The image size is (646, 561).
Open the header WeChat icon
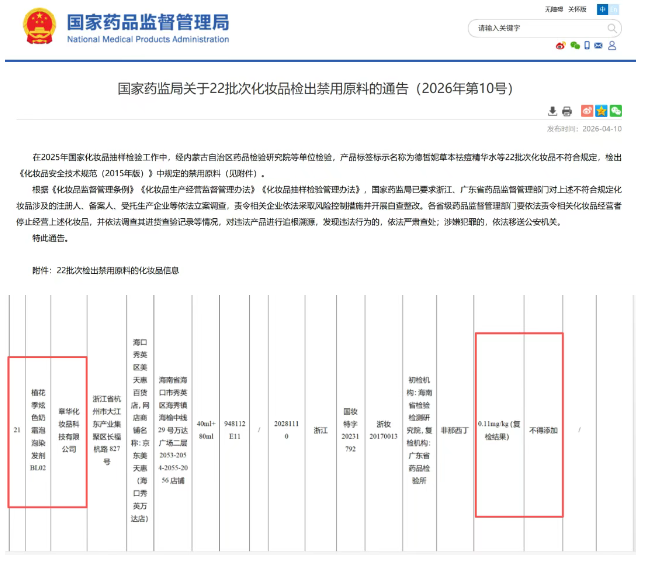(575, 45)
